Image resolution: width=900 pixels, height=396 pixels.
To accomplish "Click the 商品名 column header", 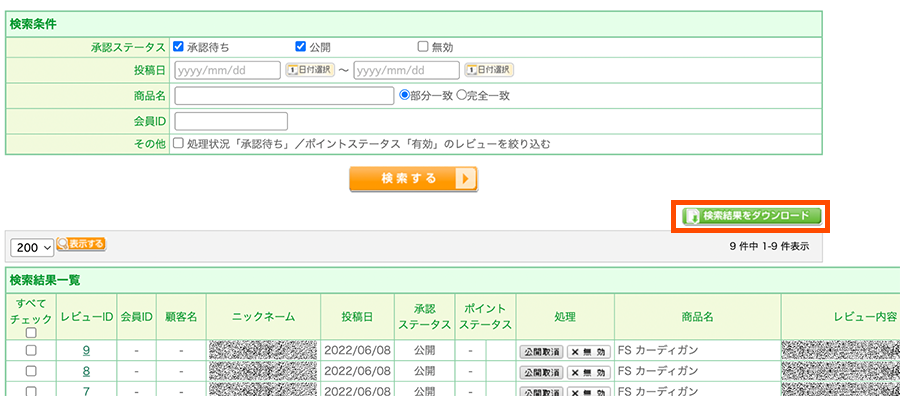I will tap(697, 317).
